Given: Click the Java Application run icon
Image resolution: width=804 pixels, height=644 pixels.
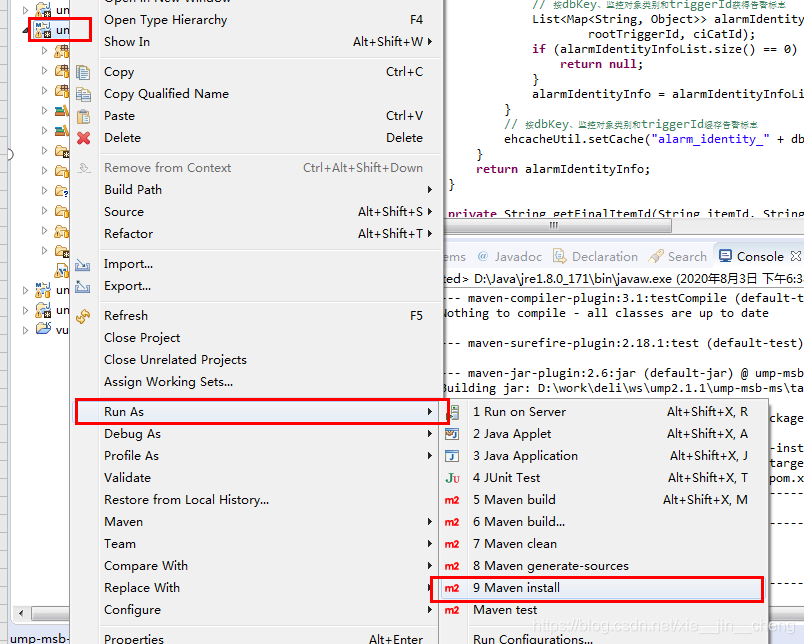Looking at the screenshot, I should pyautogui.click(x=452, y=456).
